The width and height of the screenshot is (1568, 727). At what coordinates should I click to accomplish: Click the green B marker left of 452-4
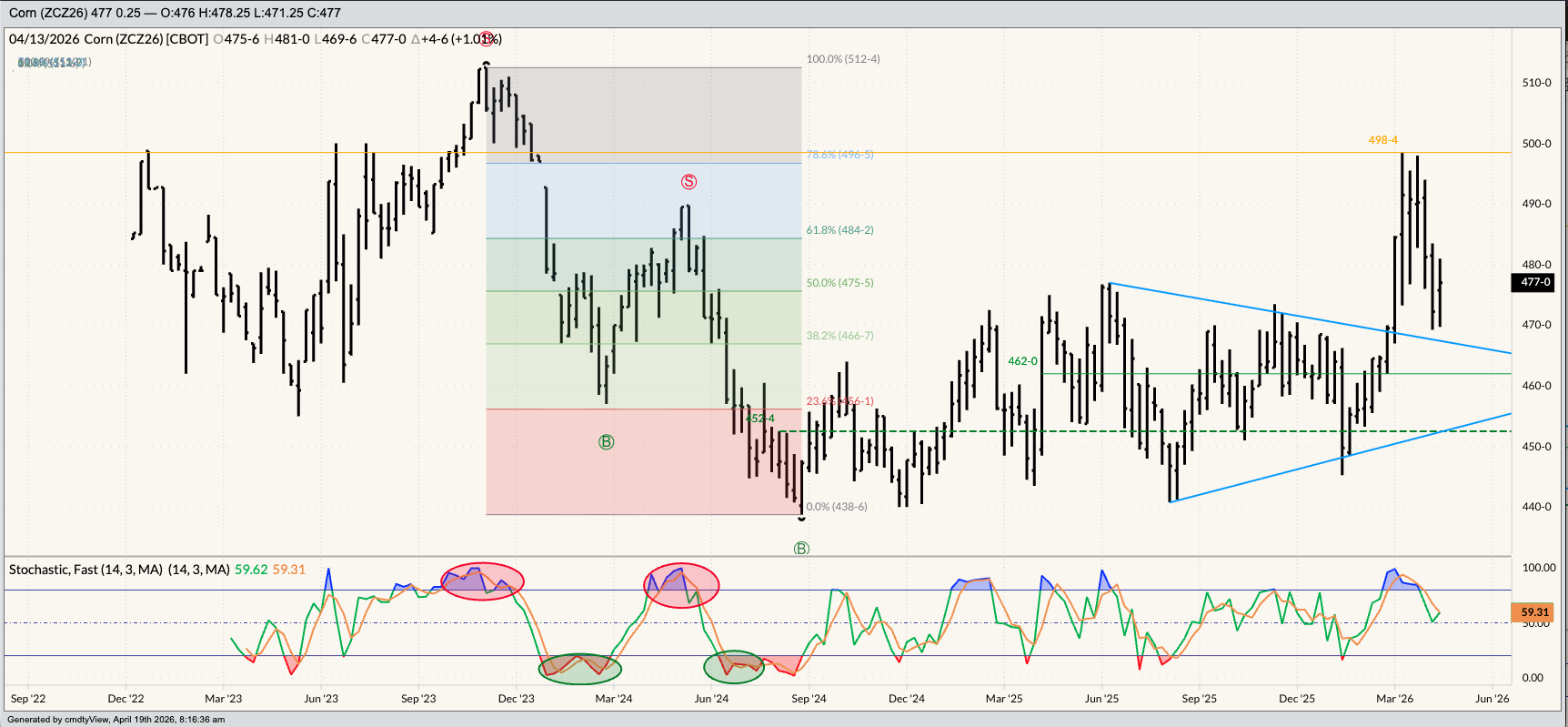click(x=606, y=442)
